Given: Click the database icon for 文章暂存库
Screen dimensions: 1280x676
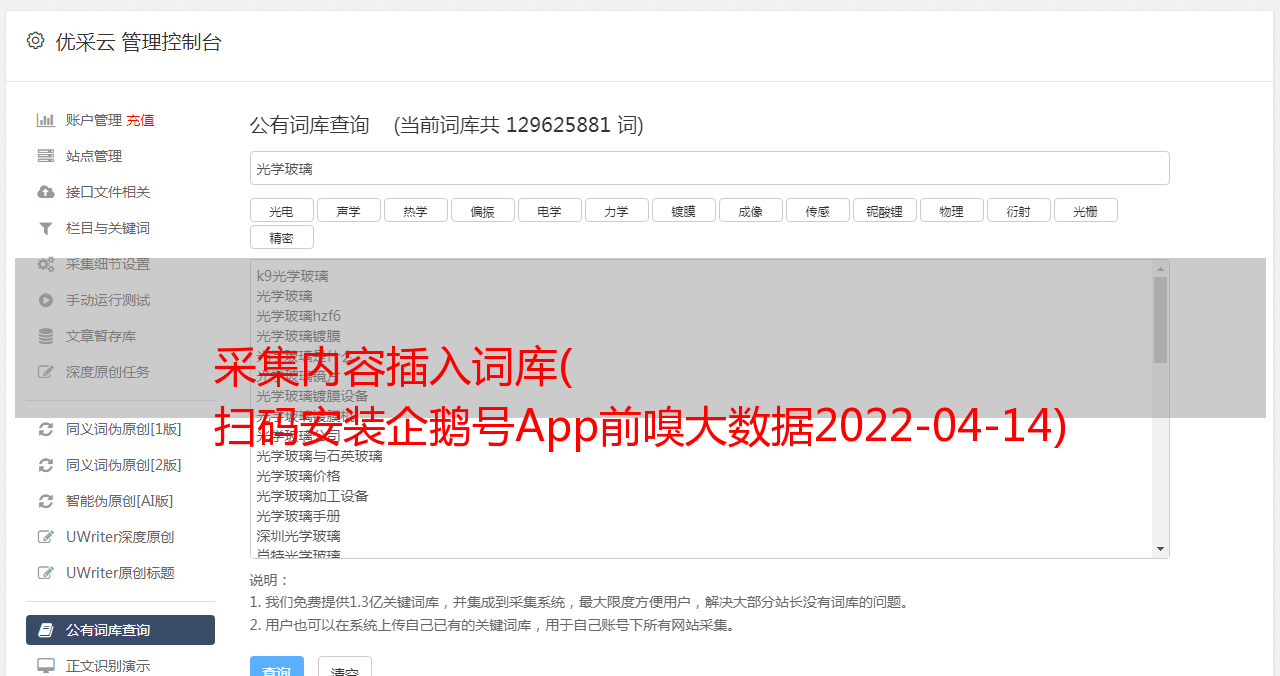Looking at the screenshot, I should coord(45,336).
